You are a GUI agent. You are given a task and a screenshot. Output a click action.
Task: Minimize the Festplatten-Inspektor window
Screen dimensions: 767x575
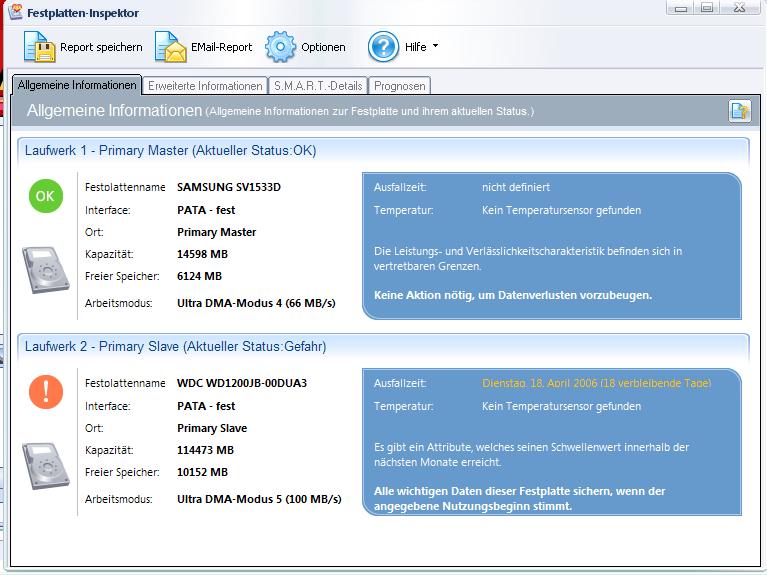tap(680, 8)
